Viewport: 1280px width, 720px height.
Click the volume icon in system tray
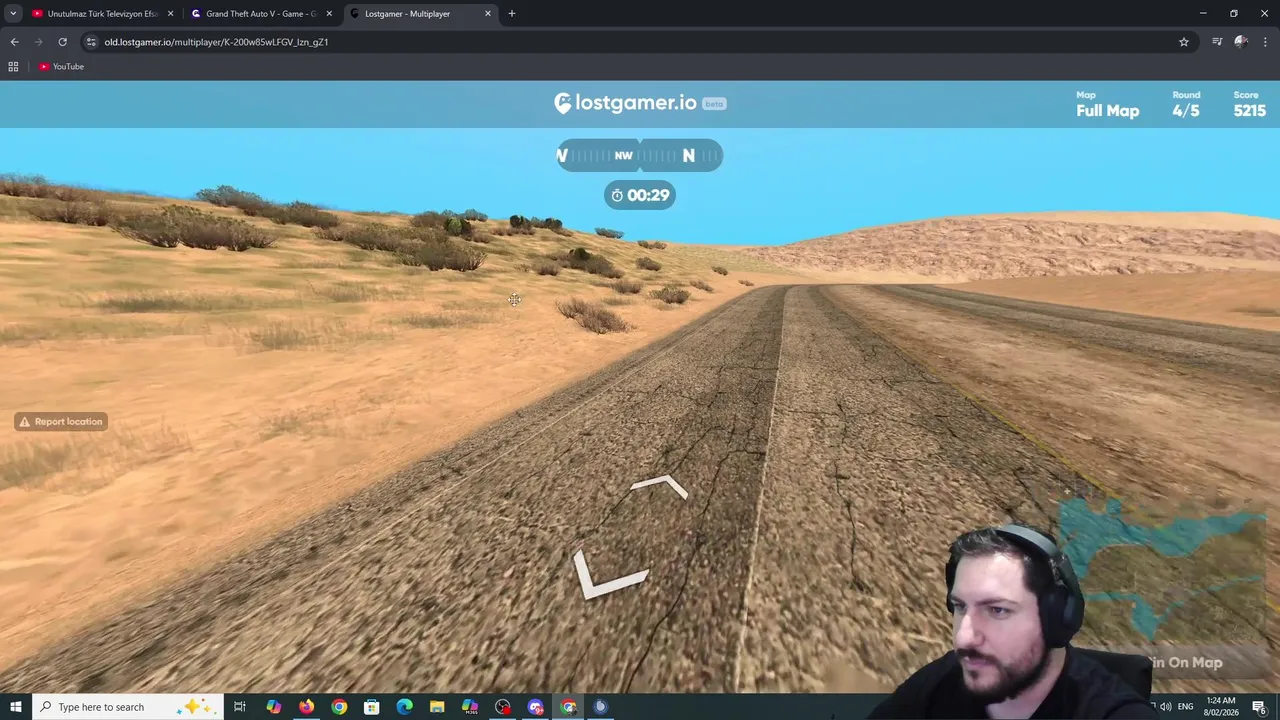[x=1165, y=707]
